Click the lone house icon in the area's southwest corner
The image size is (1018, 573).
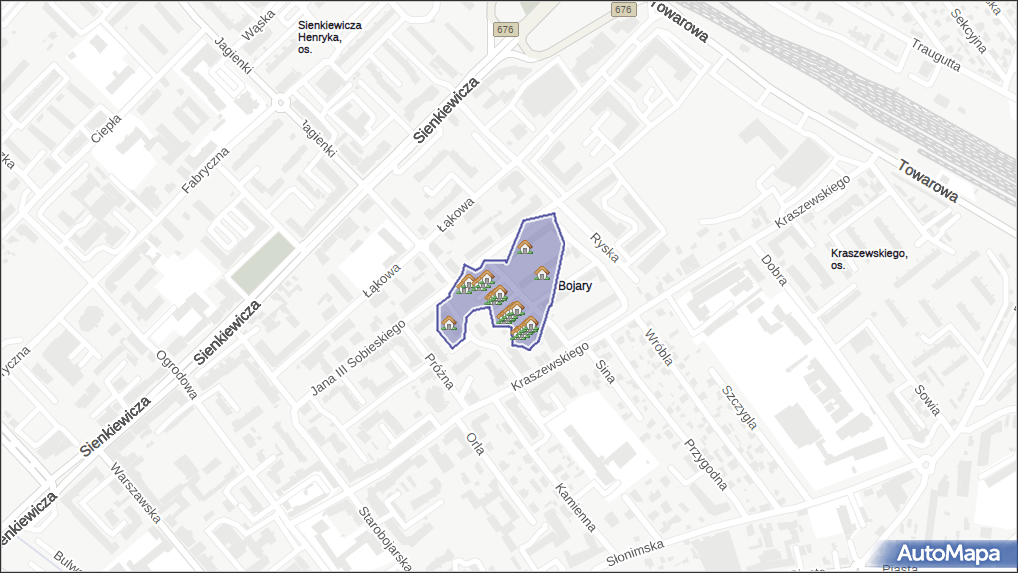click(x=448, y=323)
